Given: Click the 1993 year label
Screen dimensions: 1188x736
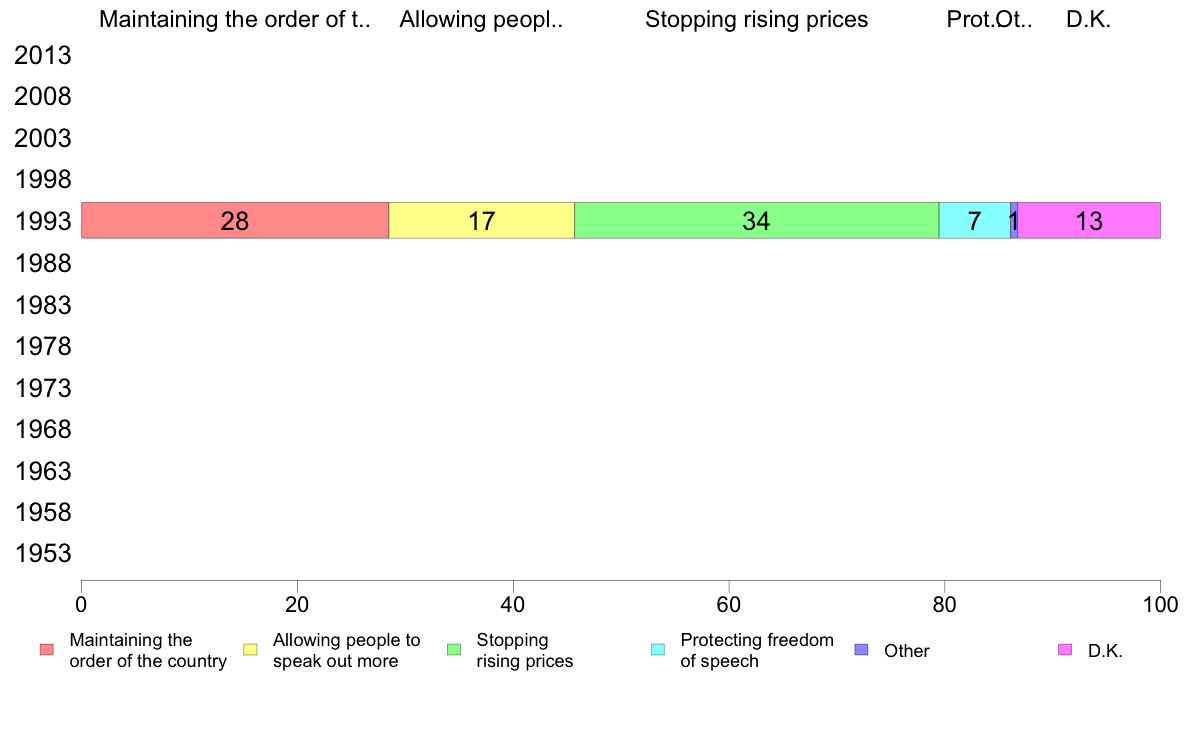Looking at the screenshot, I should pos(43,221).
